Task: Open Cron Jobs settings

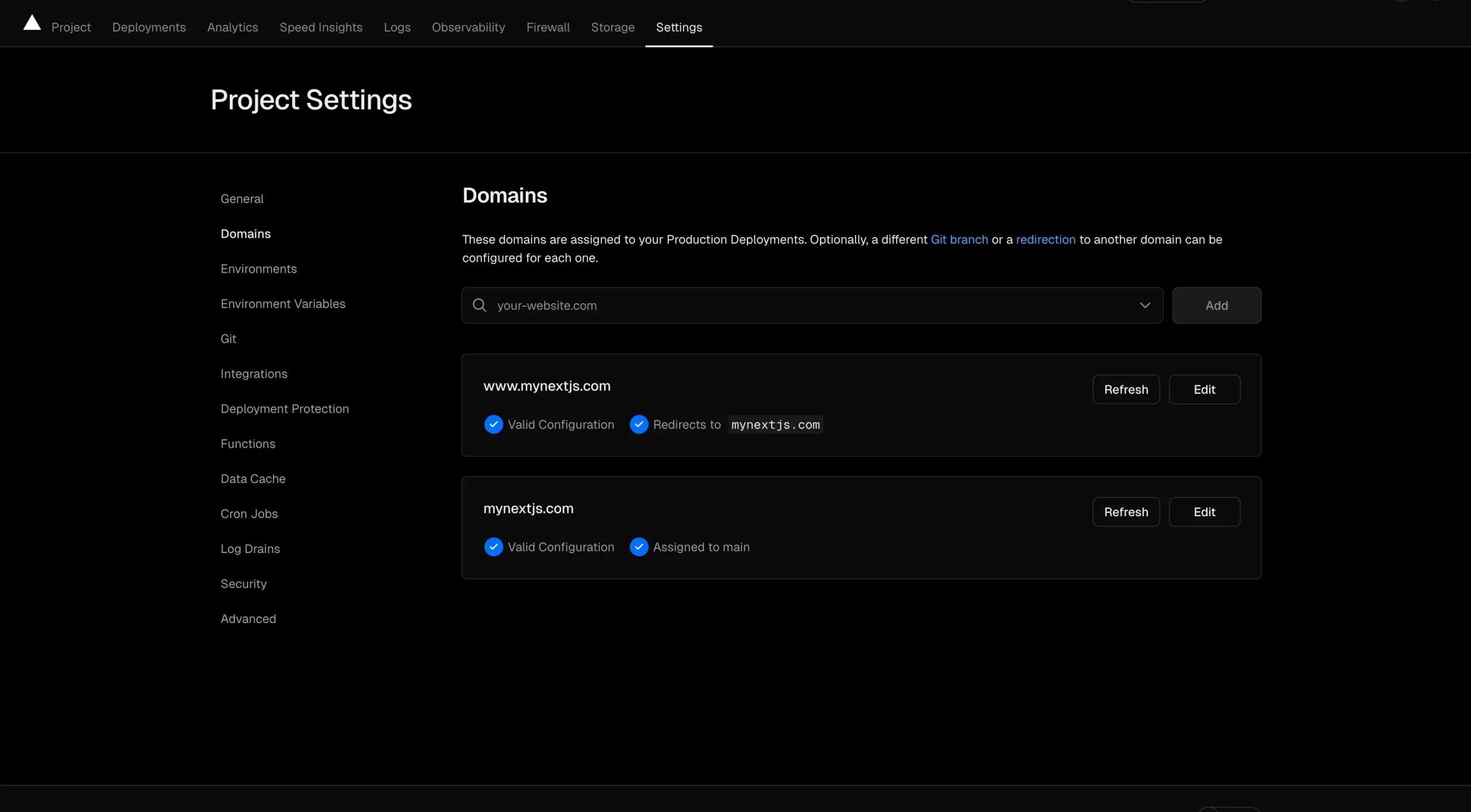Action: (249, 514)
